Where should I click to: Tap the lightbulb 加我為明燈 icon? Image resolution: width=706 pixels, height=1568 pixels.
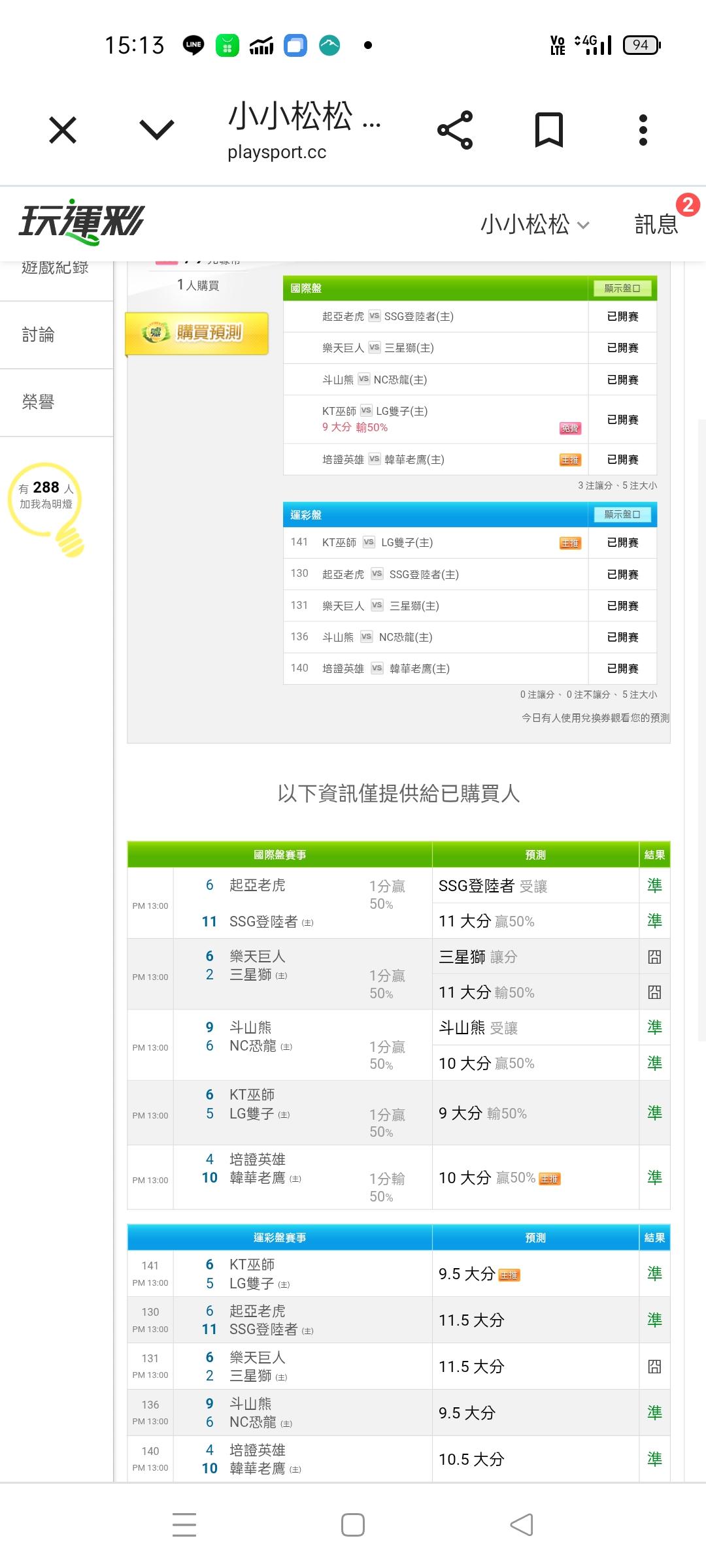(x=47, y=506)
